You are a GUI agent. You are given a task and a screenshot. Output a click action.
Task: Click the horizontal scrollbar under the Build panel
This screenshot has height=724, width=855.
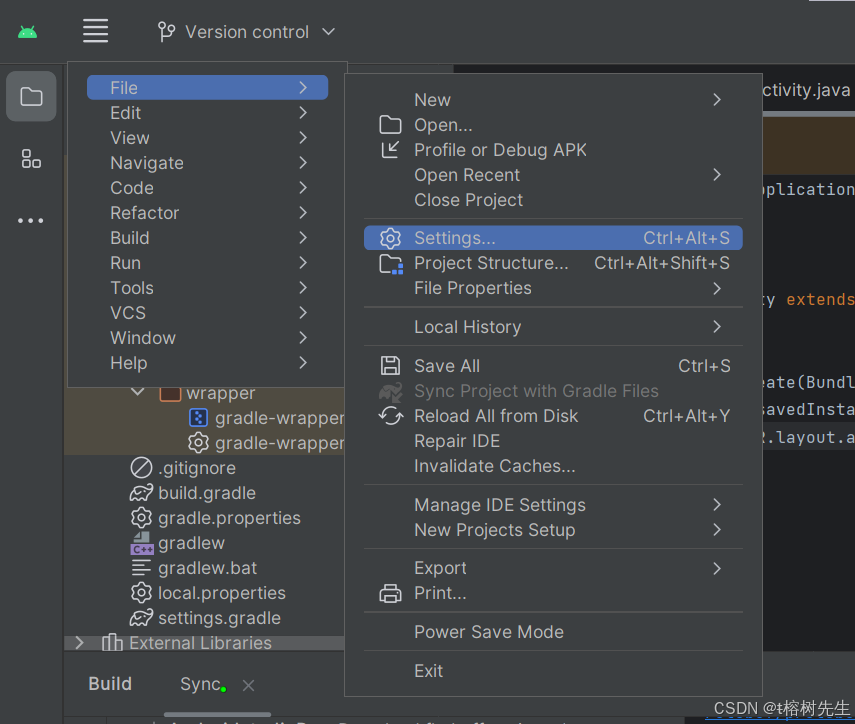coord(217,714)
